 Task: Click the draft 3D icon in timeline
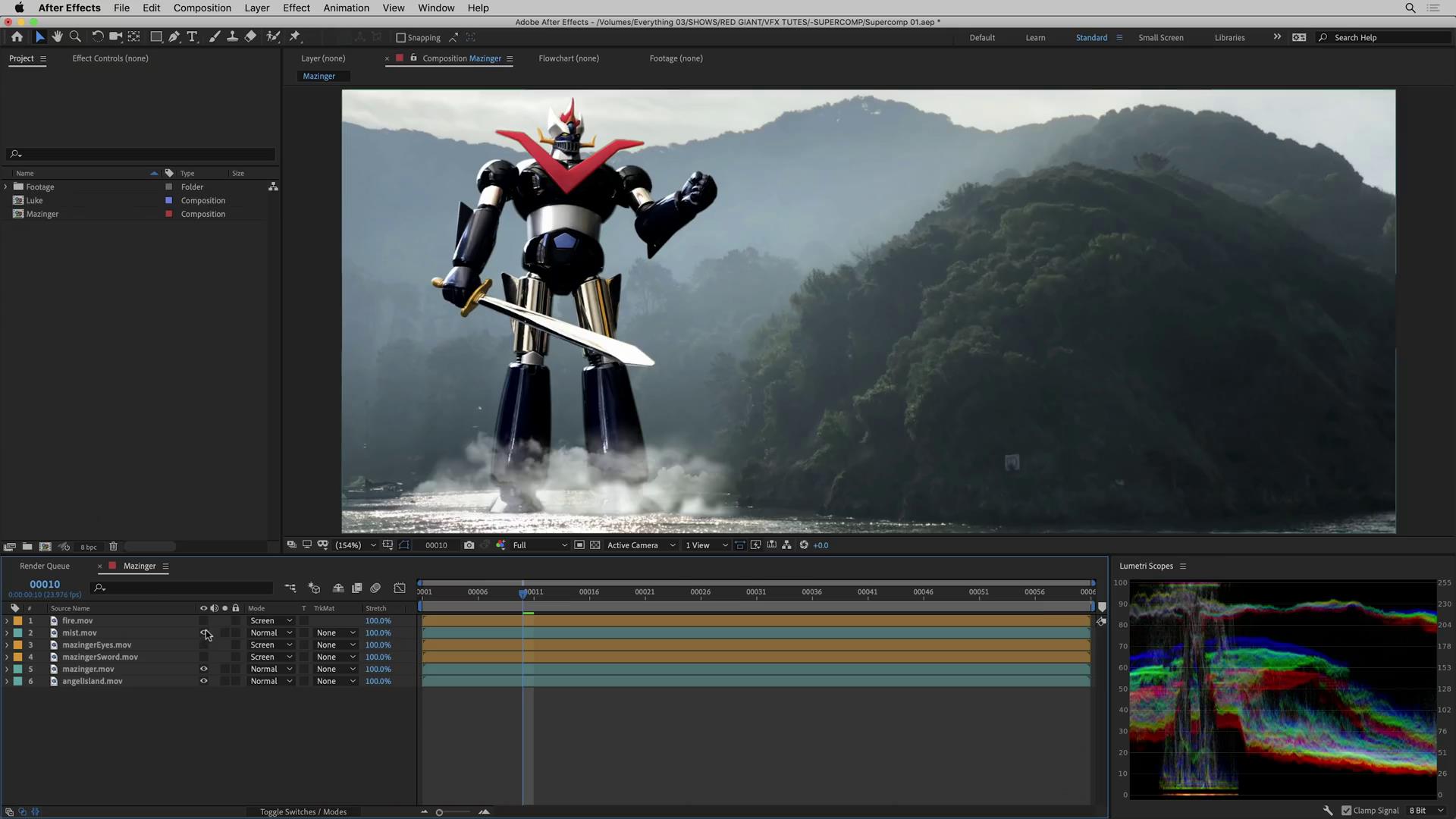click(314, 588)
